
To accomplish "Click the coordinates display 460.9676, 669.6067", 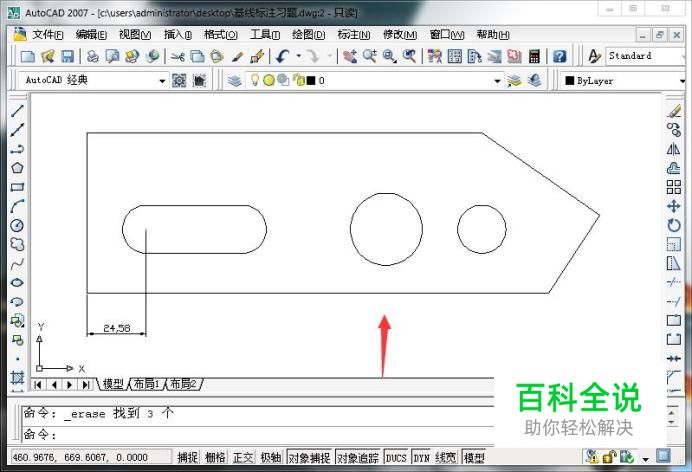I will (x=90, y=457).
